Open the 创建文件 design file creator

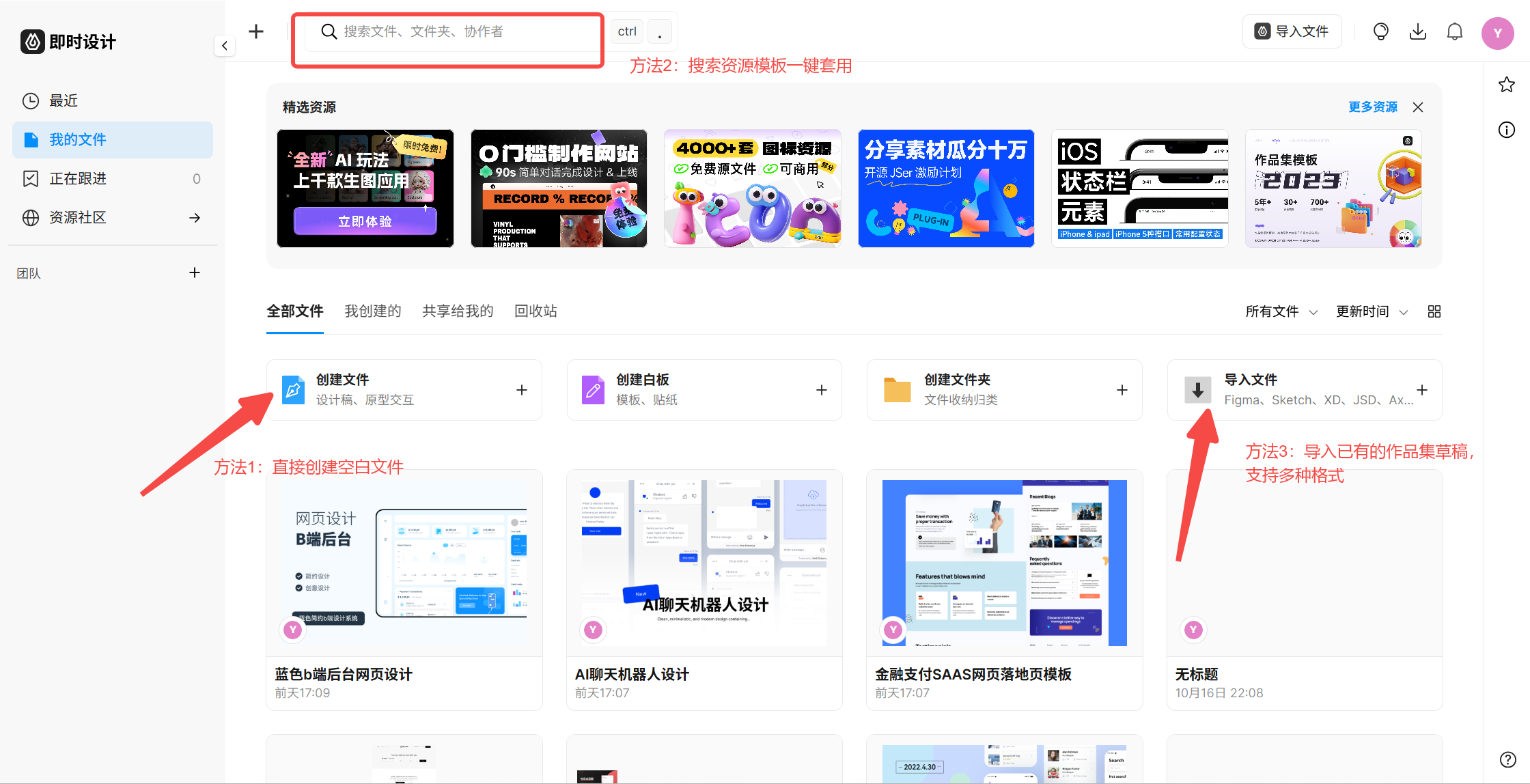(x=404, y=389)
